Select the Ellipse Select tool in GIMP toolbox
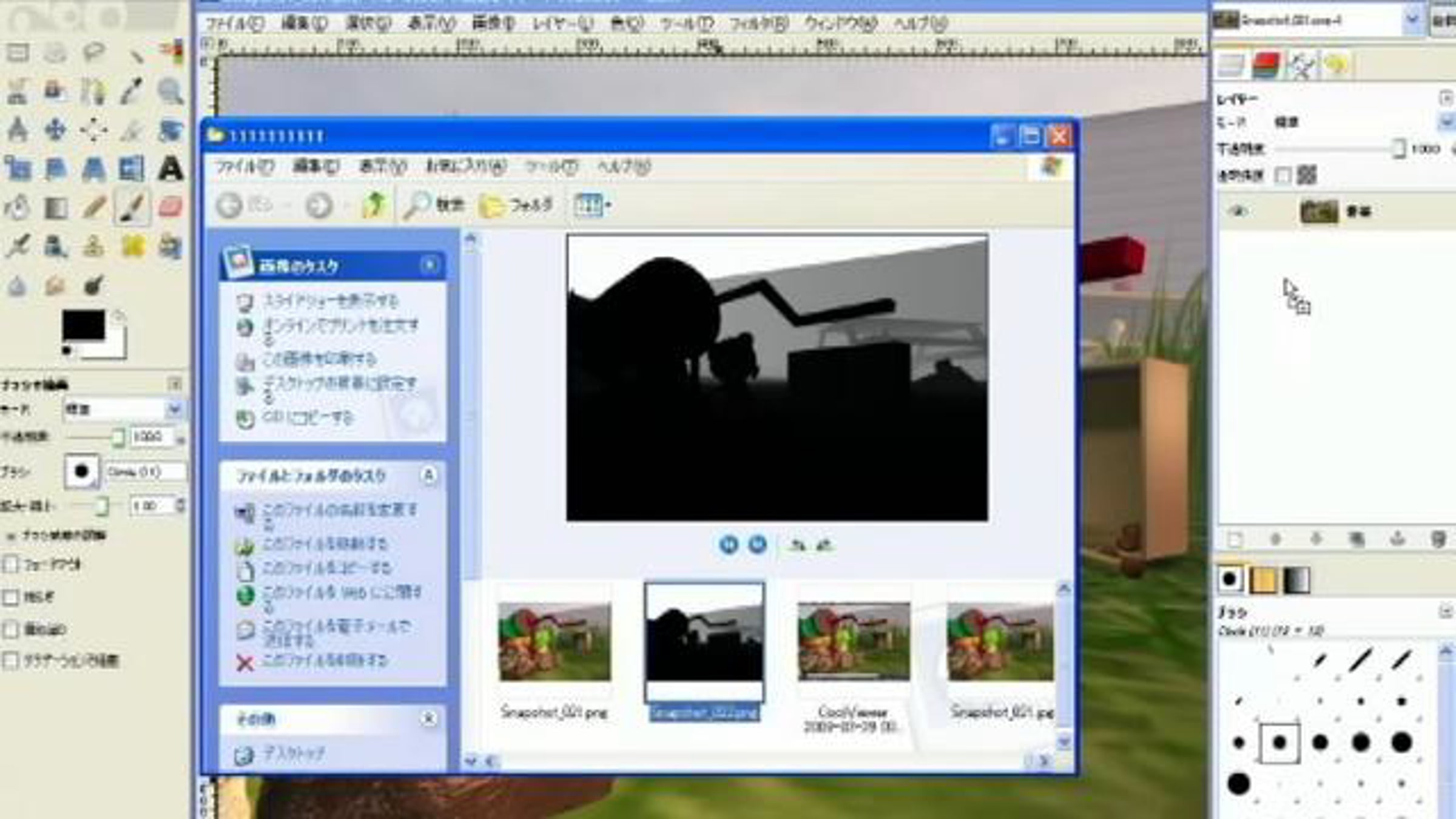Image resolution: width=1456 pixels, height=819 pixels. point(55,53)
